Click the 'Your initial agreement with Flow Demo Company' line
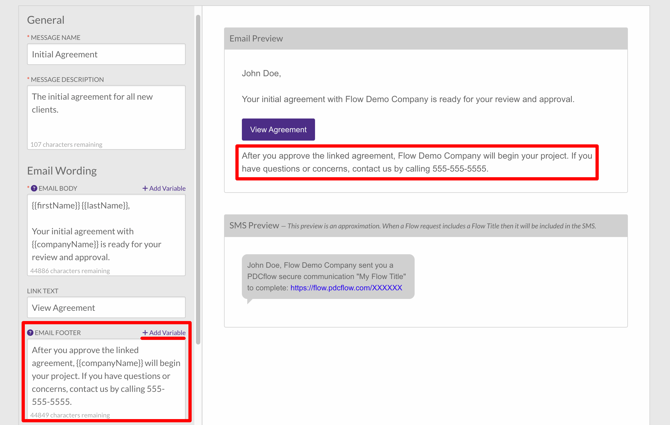The height and width of the screenshot is (425, 670). [408, 99]
